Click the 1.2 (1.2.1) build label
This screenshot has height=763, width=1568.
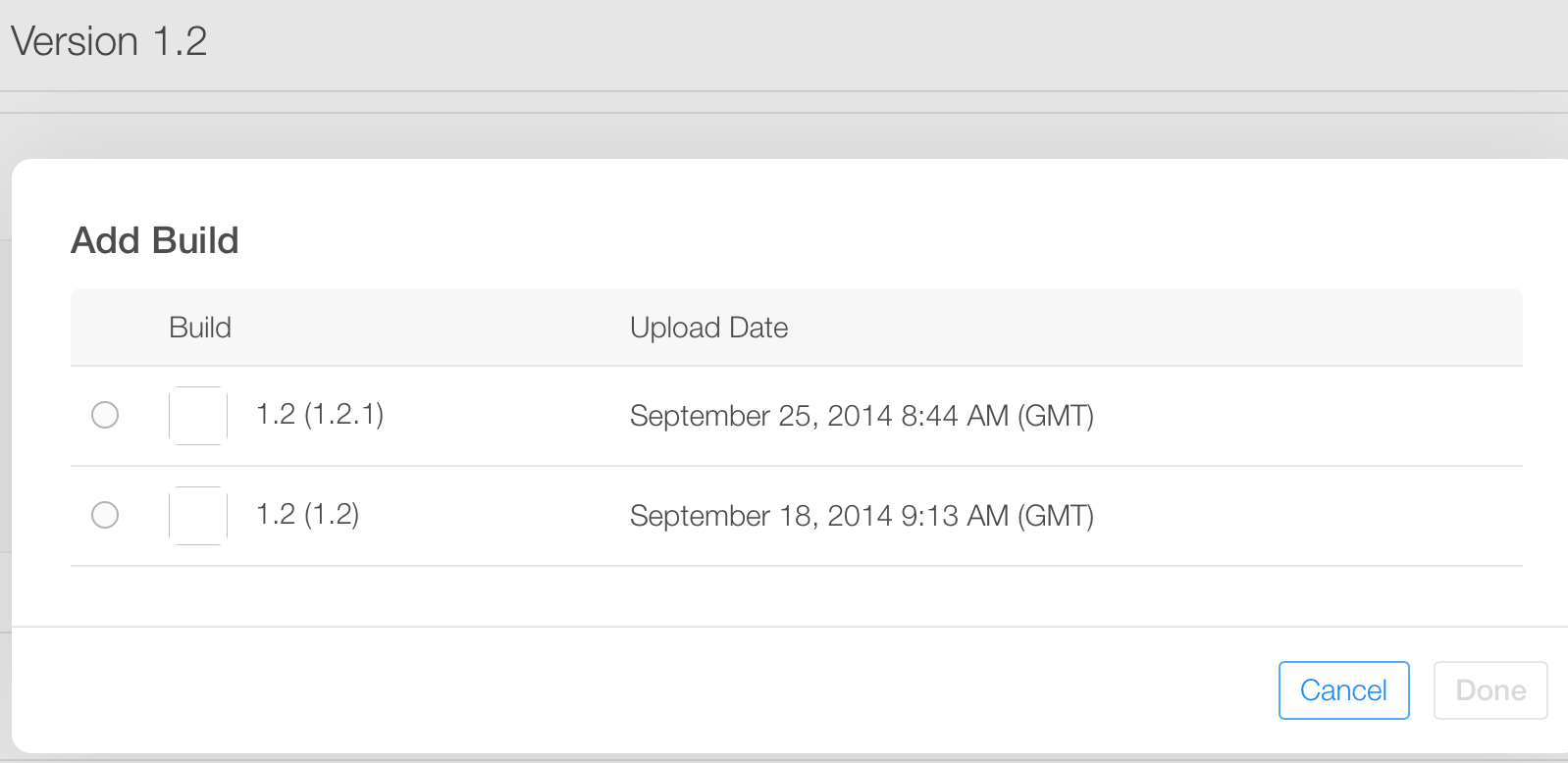point(320,415)
